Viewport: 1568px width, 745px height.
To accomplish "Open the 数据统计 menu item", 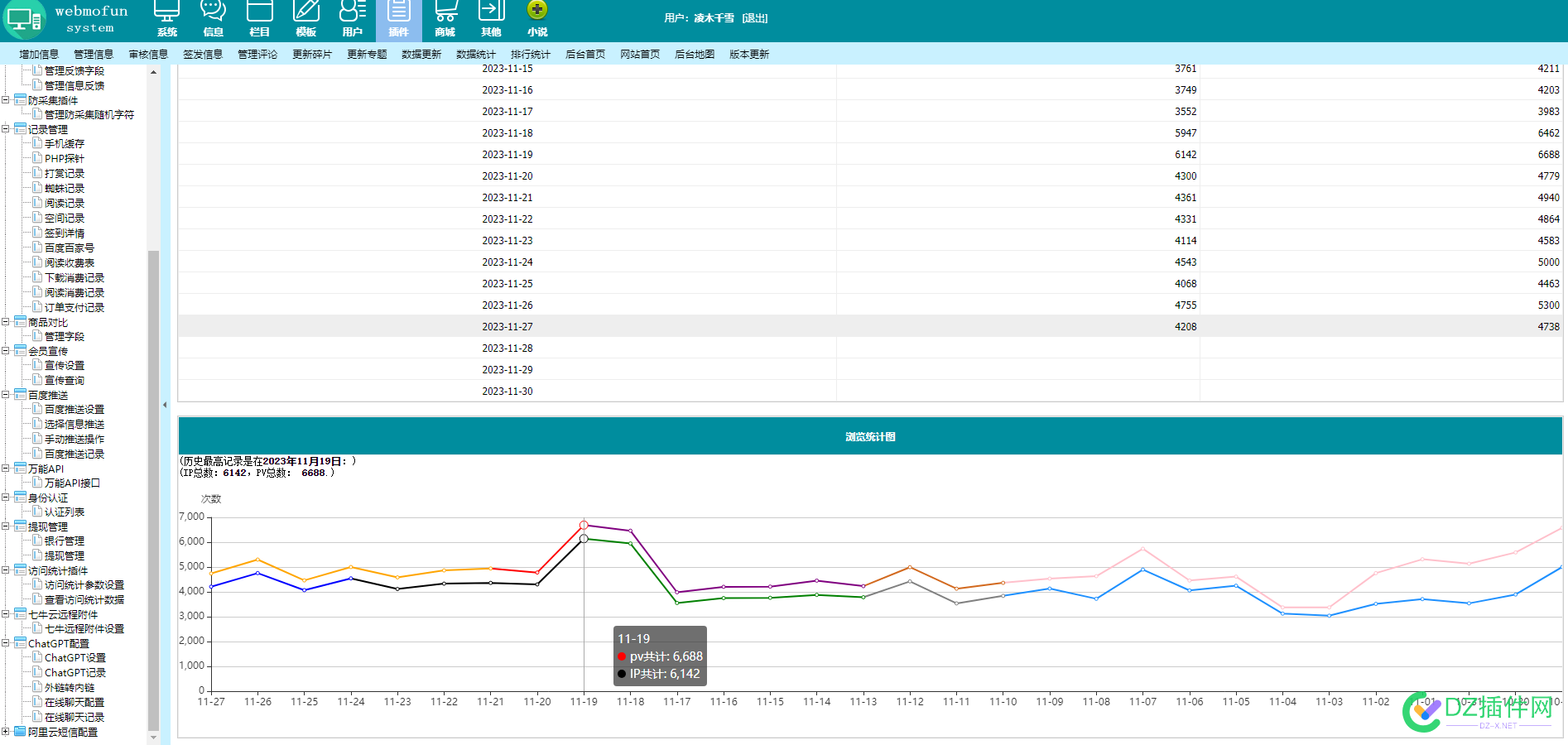I will 476,54.
